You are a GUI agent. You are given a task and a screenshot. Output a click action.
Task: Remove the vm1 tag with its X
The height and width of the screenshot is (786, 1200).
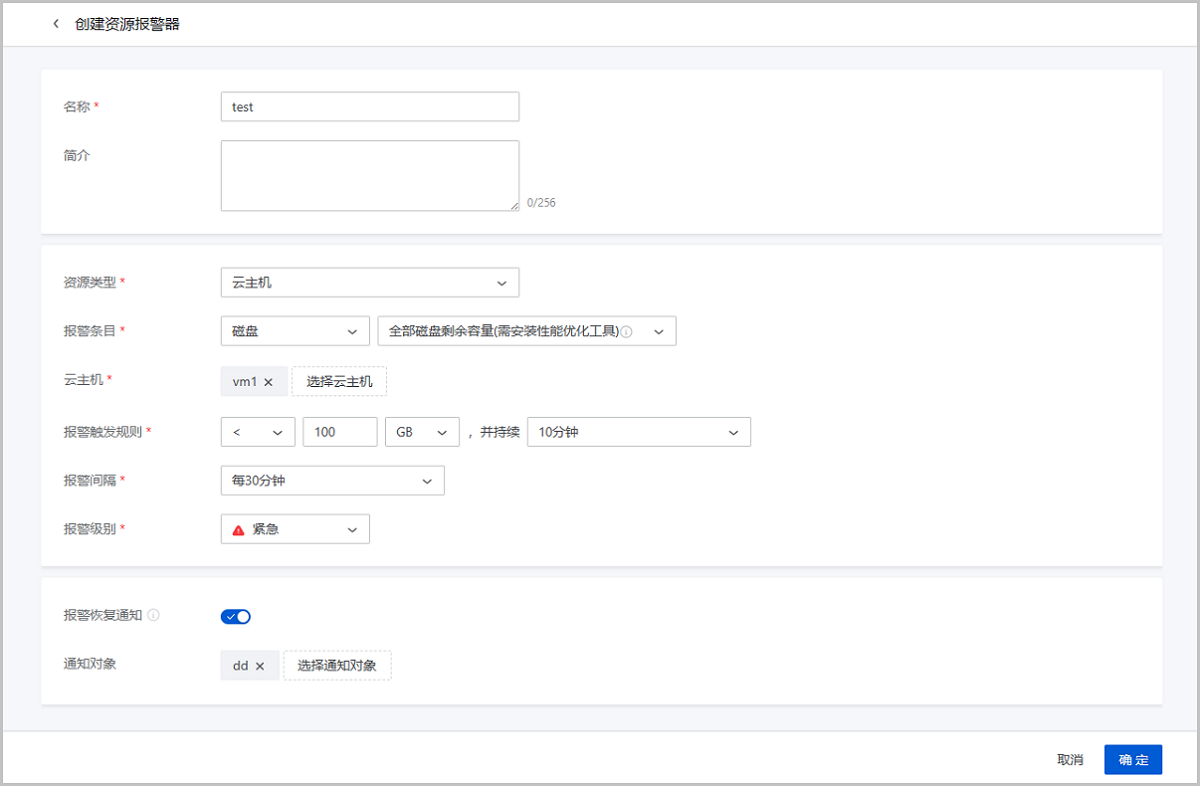268,382
